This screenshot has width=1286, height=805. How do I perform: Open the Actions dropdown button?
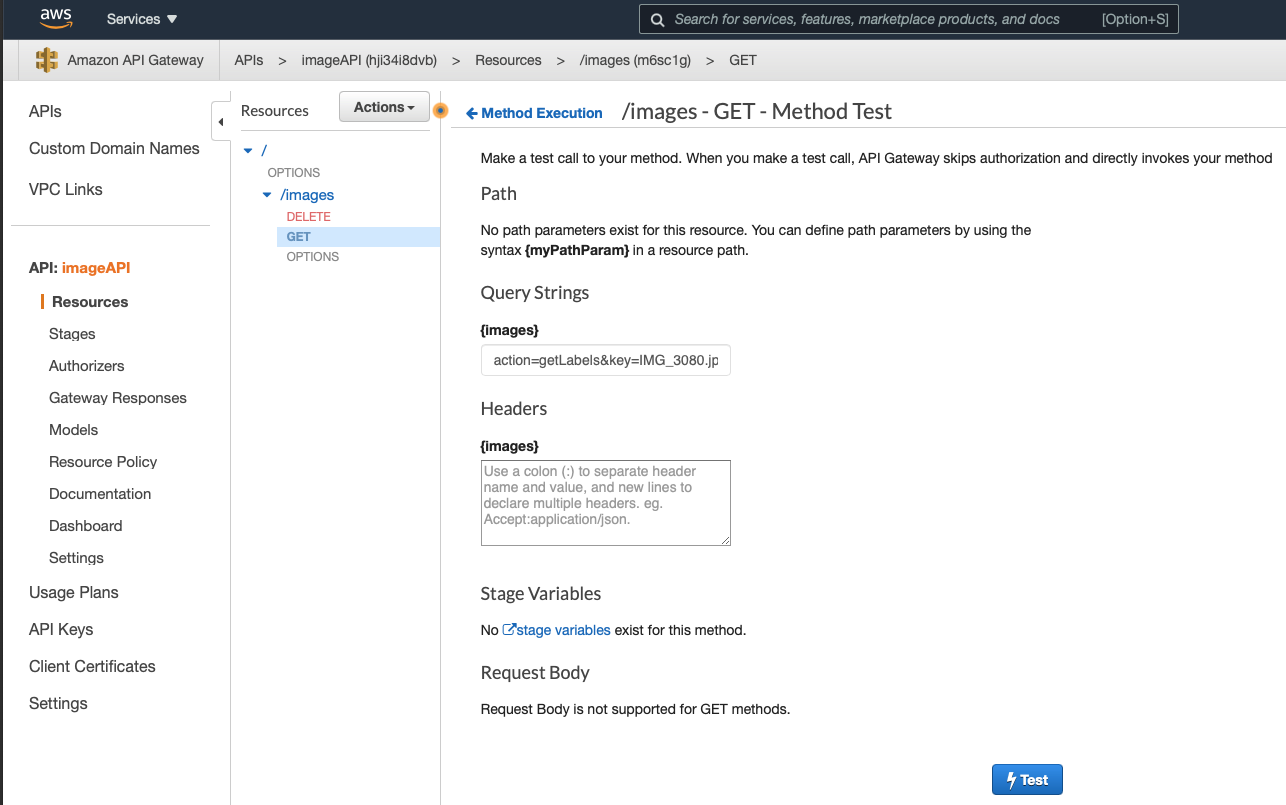(384, 107)
